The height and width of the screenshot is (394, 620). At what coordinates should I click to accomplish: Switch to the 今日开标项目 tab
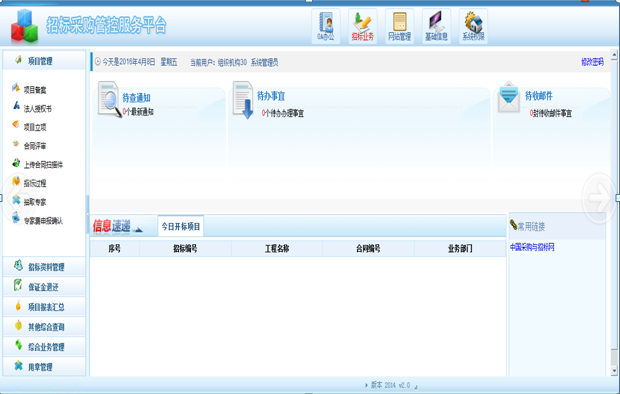tap(181, 226)
